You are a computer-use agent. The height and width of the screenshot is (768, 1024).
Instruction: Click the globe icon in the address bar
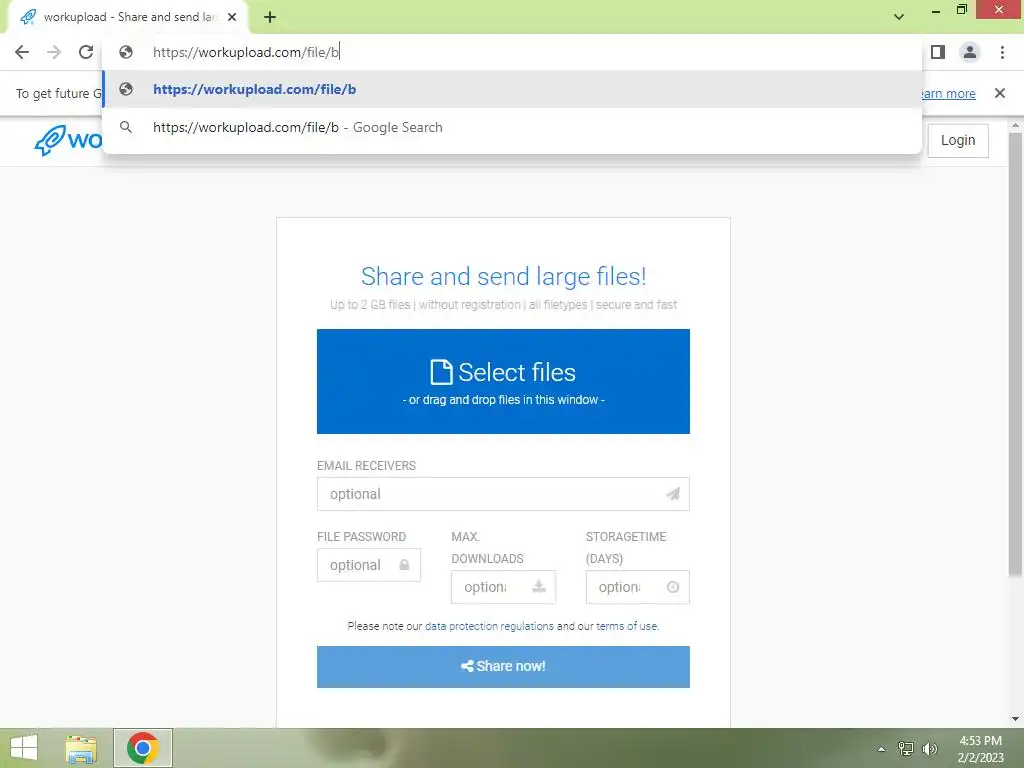(x=126, y=52)
